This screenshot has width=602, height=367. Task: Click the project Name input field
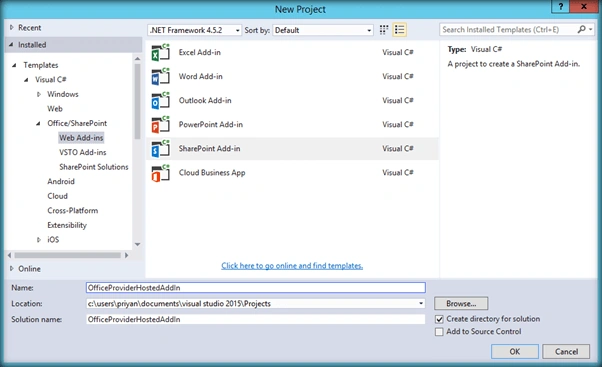point(256,288)
